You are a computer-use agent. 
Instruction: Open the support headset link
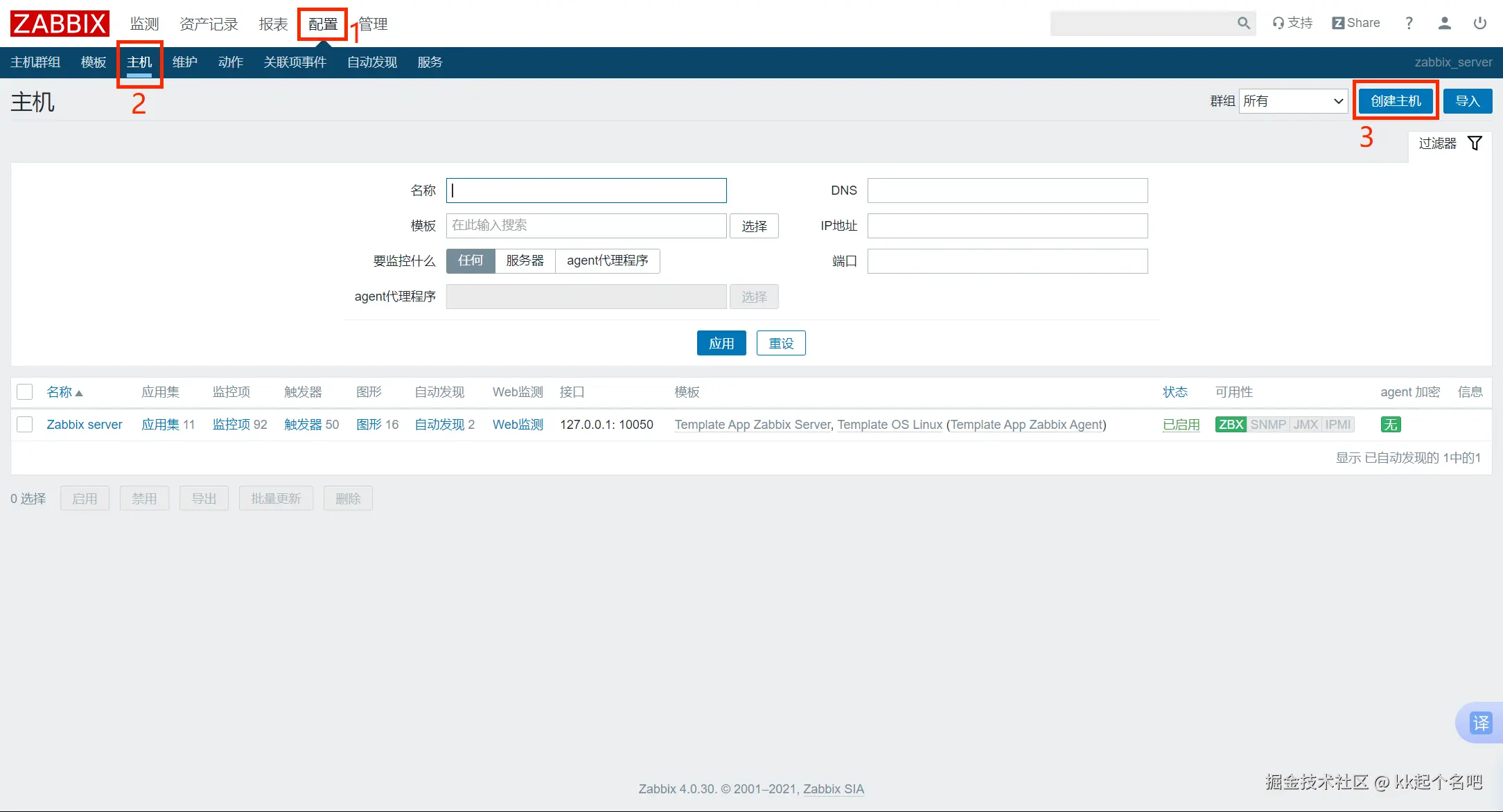1292,23
